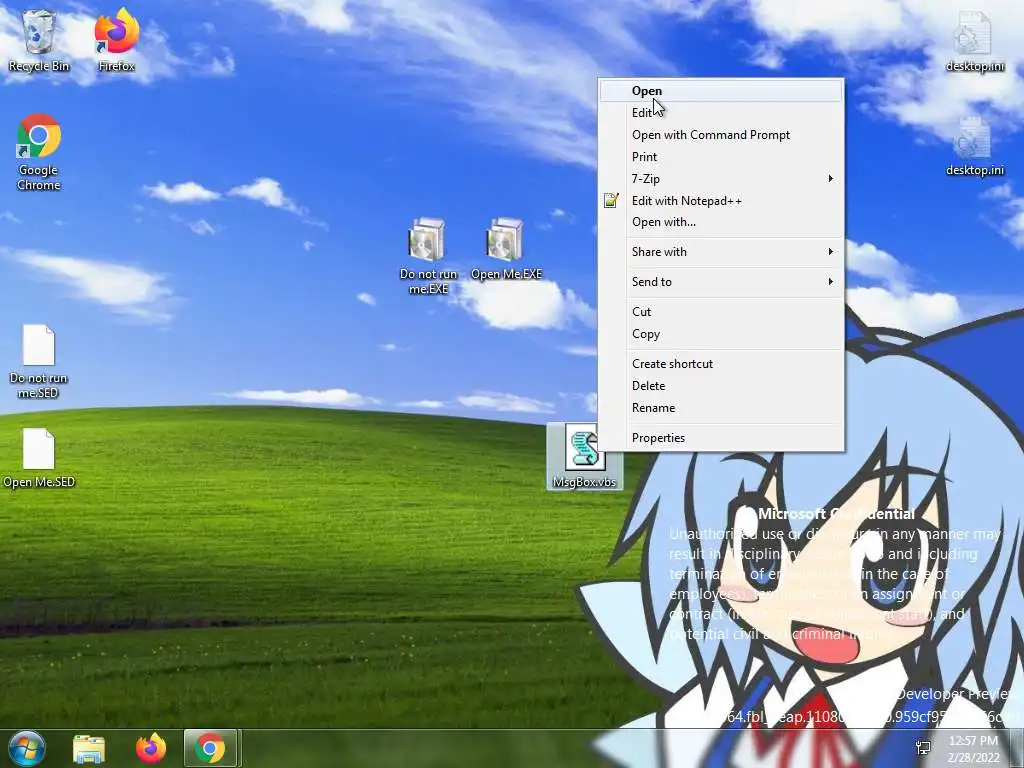Expand the Share with submenu
The width and height of the screenshot is (1024, 768).
point(721,251)
